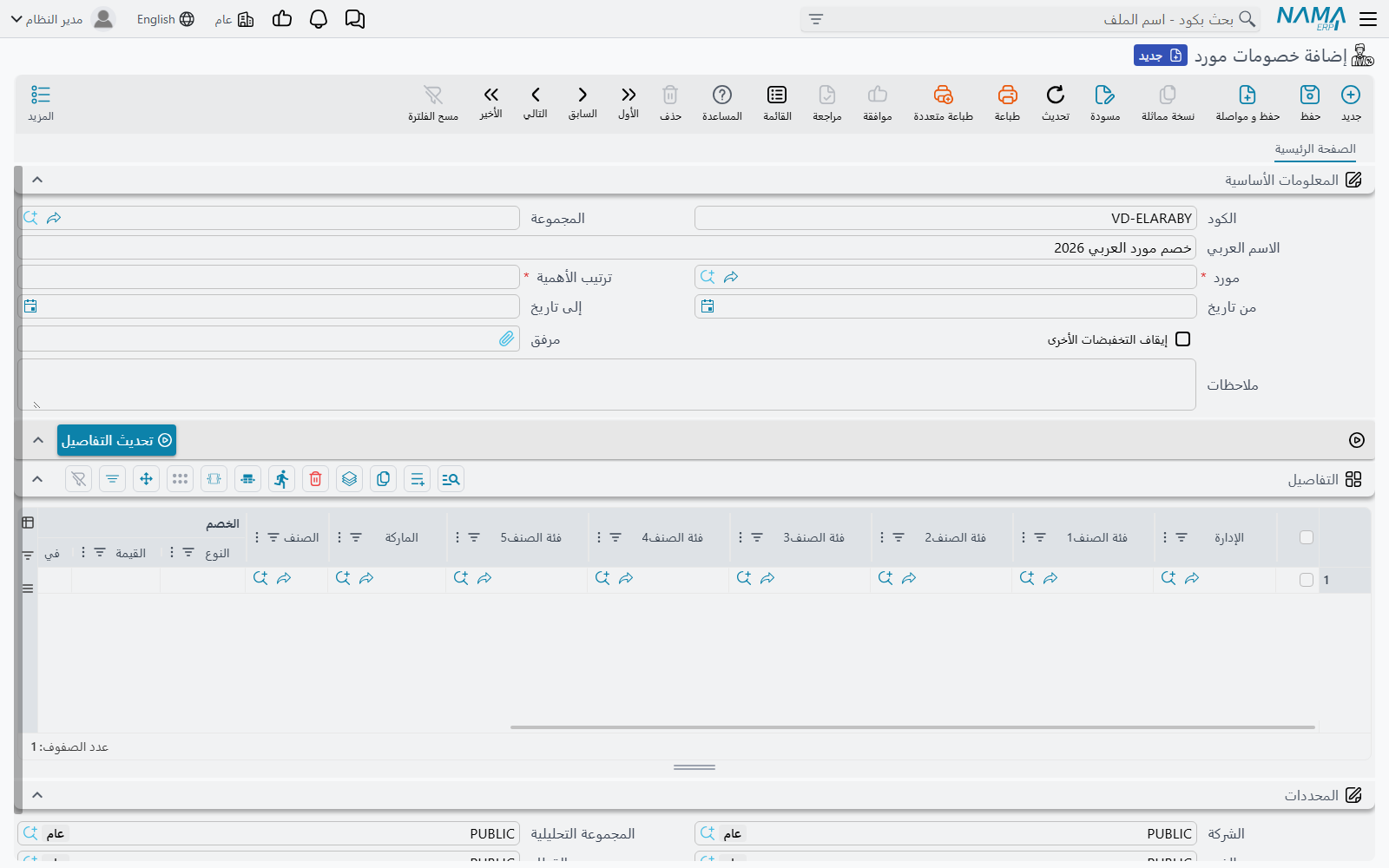Viewport: 1389px width, 868px height.
Task: Open the calendar picker for إلى تاريخ
Action: [30, 306]
